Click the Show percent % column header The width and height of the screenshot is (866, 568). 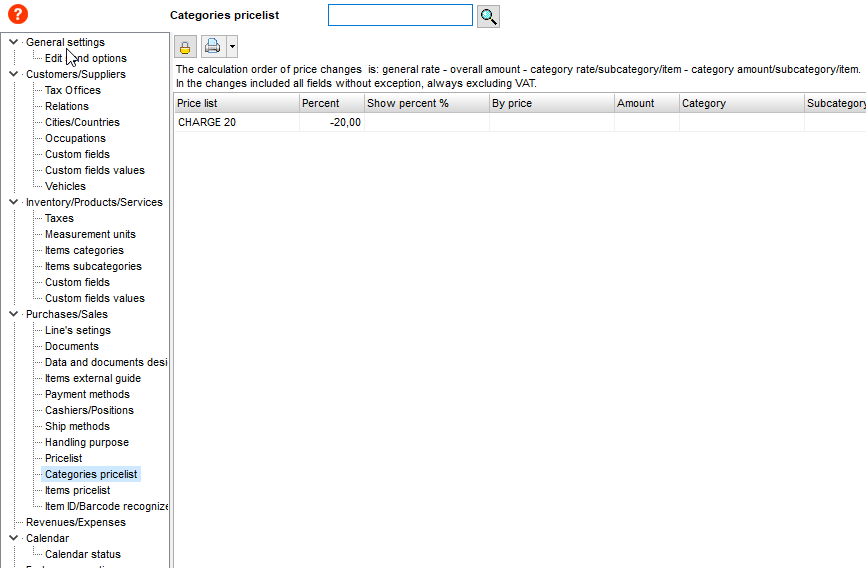coord(427,103)
